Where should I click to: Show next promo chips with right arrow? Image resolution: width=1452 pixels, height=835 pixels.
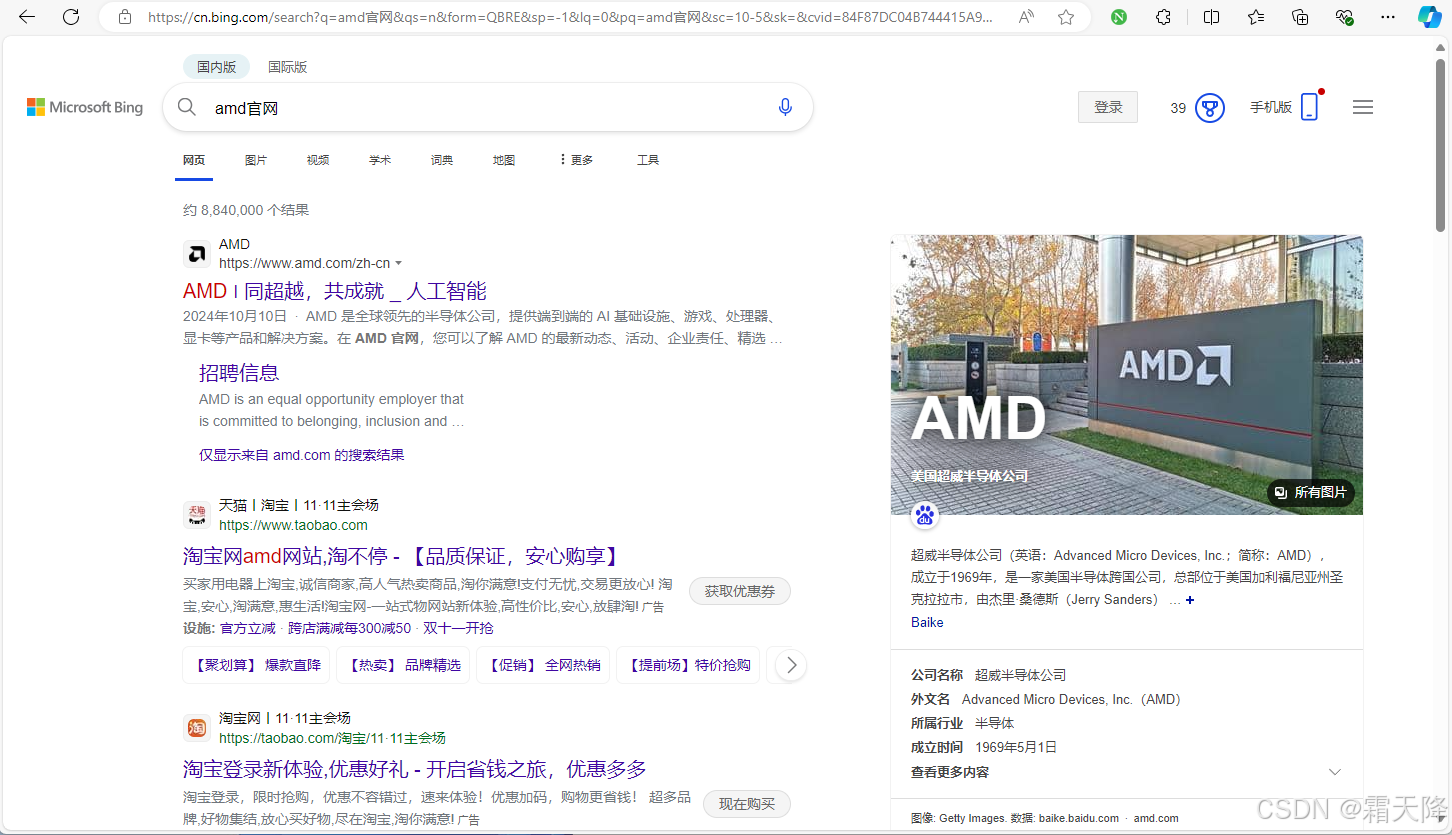tap(791, 665)
